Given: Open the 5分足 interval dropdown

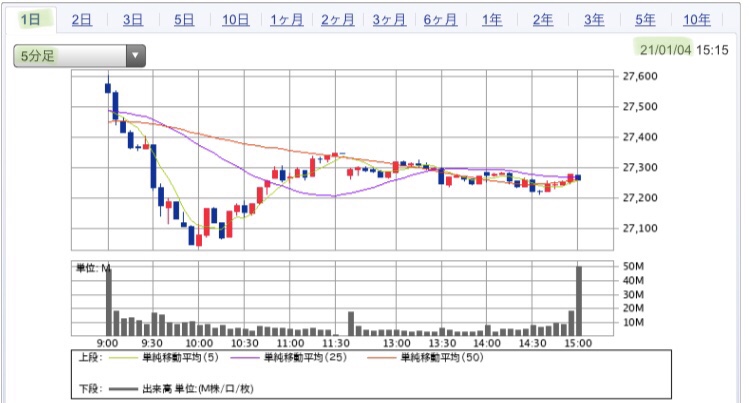Looking at the screenshot, I should coord(79,56).
